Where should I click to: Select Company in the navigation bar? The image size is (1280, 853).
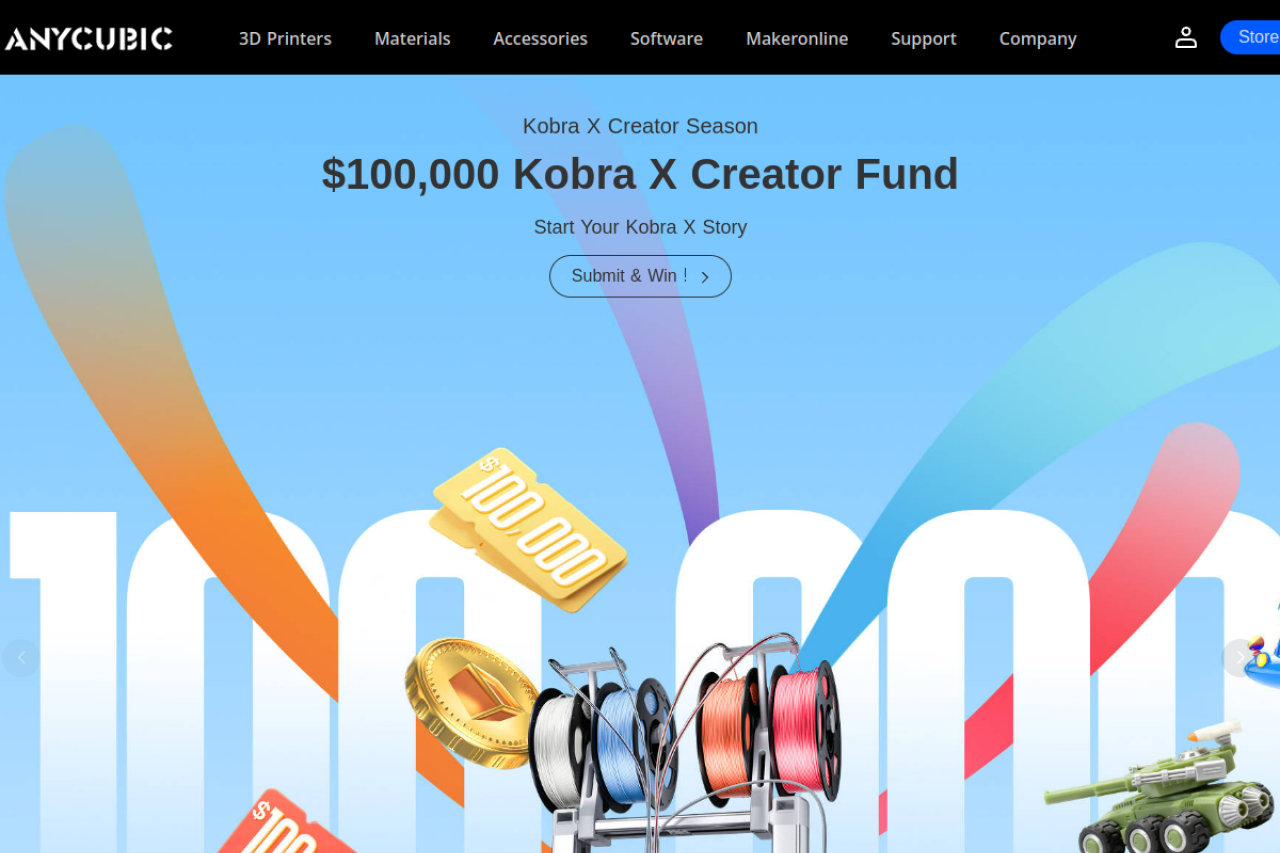point(1038,38)
